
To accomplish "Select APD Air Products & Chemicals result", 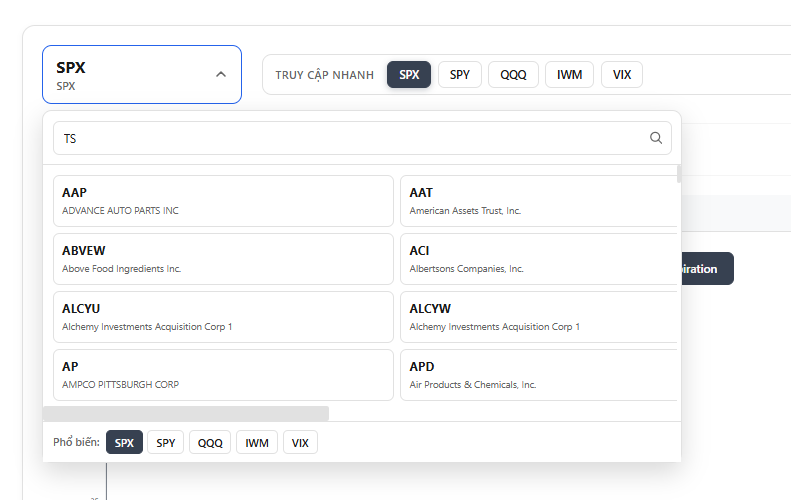I will tap(540, 375).
